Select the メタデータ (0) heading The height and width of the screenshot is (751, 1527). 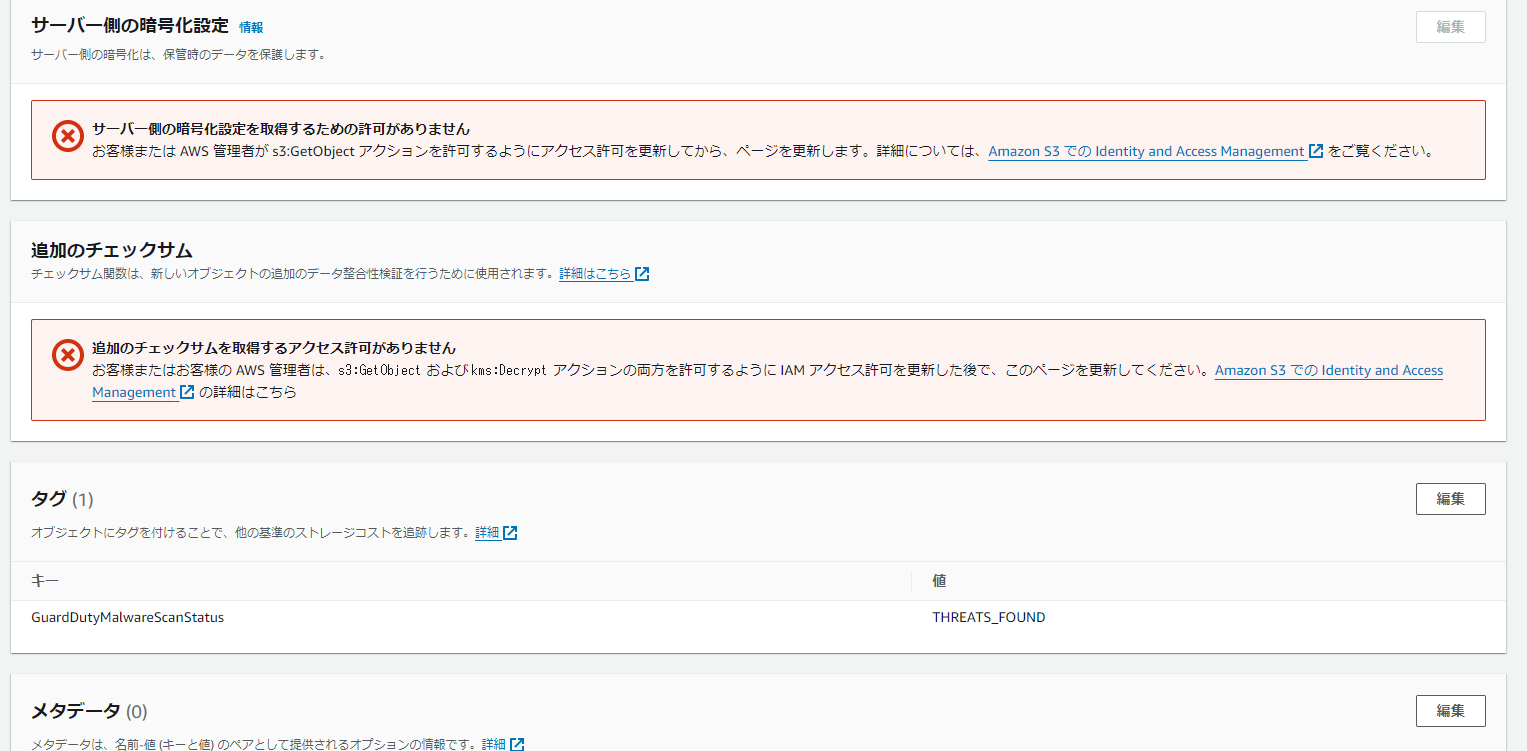[89, 711]
